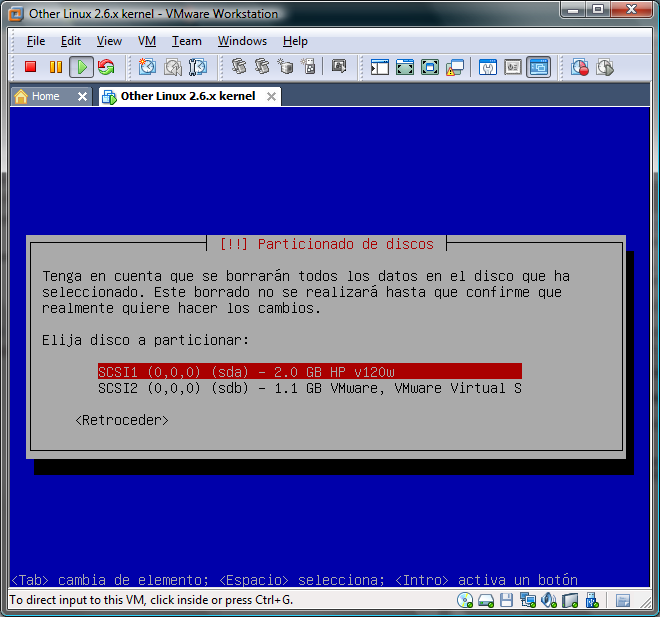Close the Other Linux 2.6.x kernel tab
This screenshot has height=617, width=660.
[x=271, y=97]
